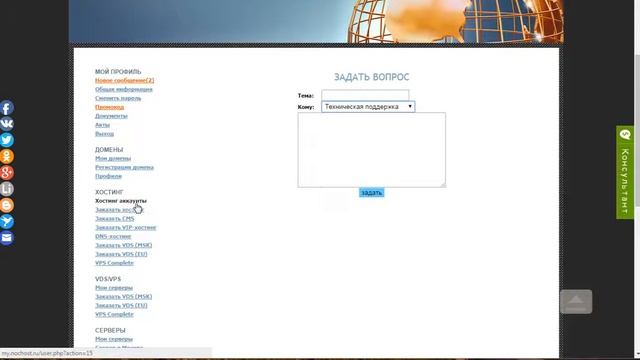Open Мои серверы under VDS/VPS
This screenshot has height=360, width=640.
click(114, 288)
